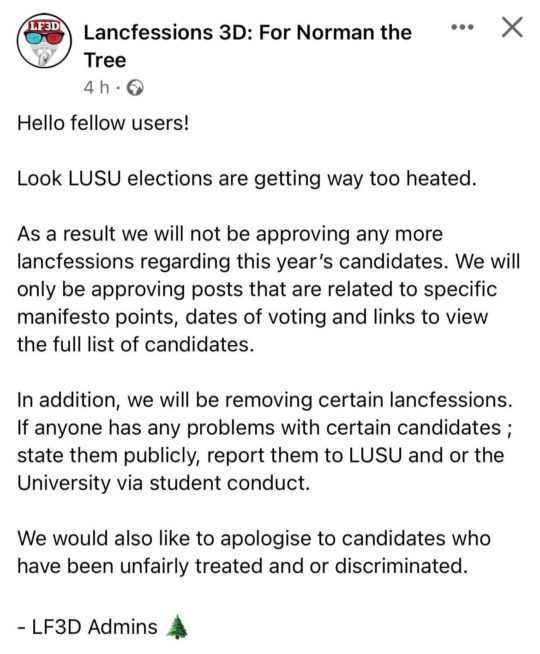Click the red LF3D badge on avatar

[x=44, y=25]
